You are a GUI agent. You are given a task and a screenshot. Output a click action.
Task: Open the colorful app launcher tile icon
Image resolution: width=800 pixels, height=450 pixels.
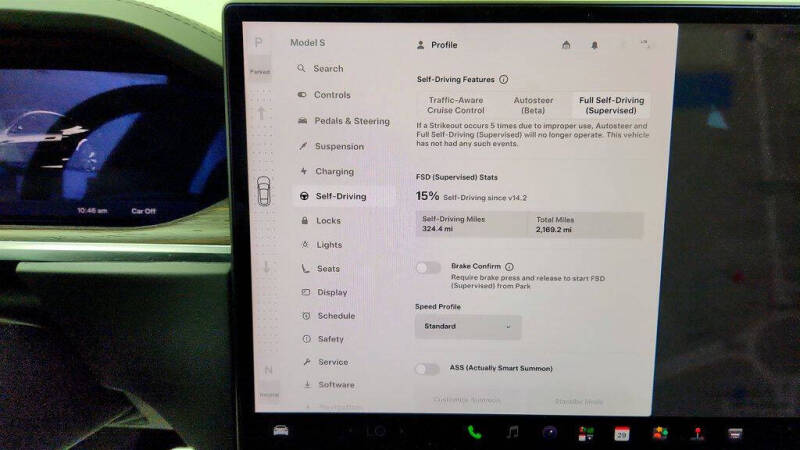pyautogui.click(x=586, y=434)
